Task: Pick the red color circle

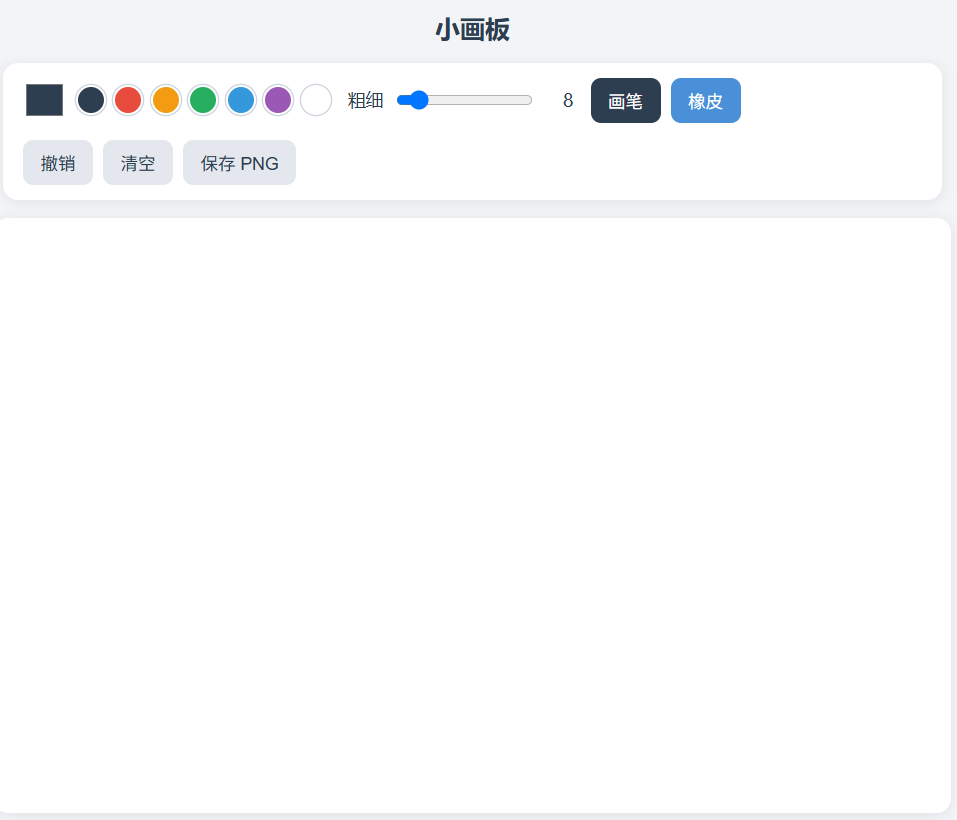Action: point(128,100)
